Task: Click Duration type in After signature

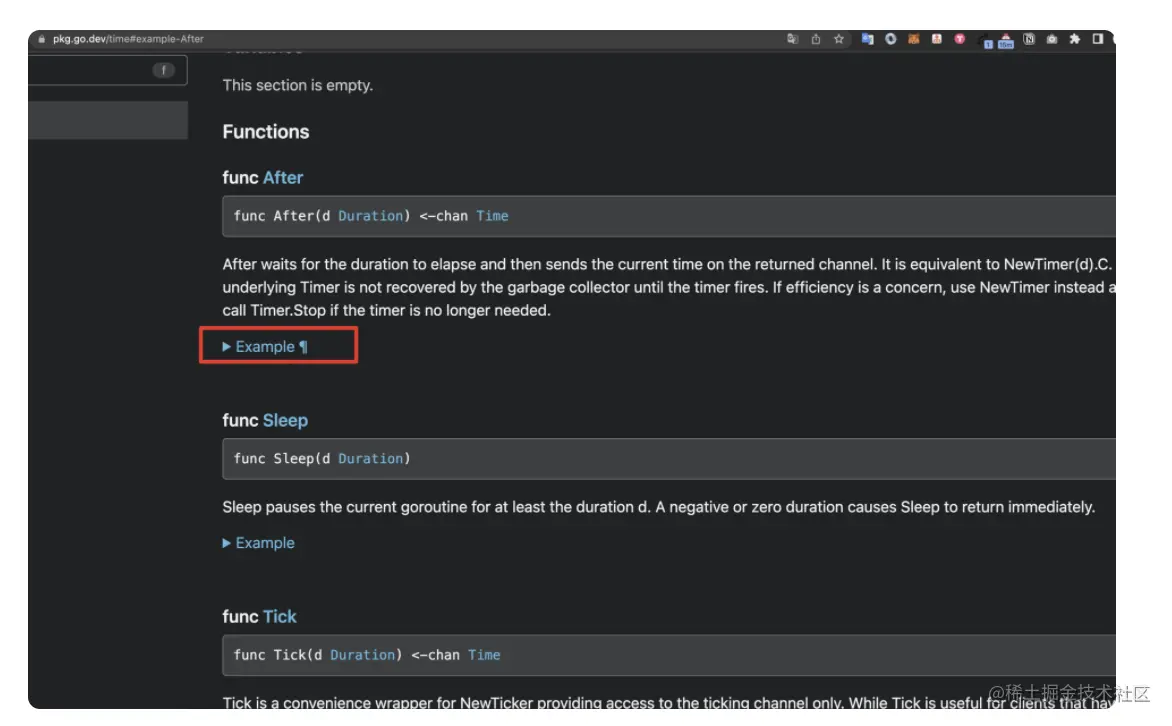Action: pos(371,216)
